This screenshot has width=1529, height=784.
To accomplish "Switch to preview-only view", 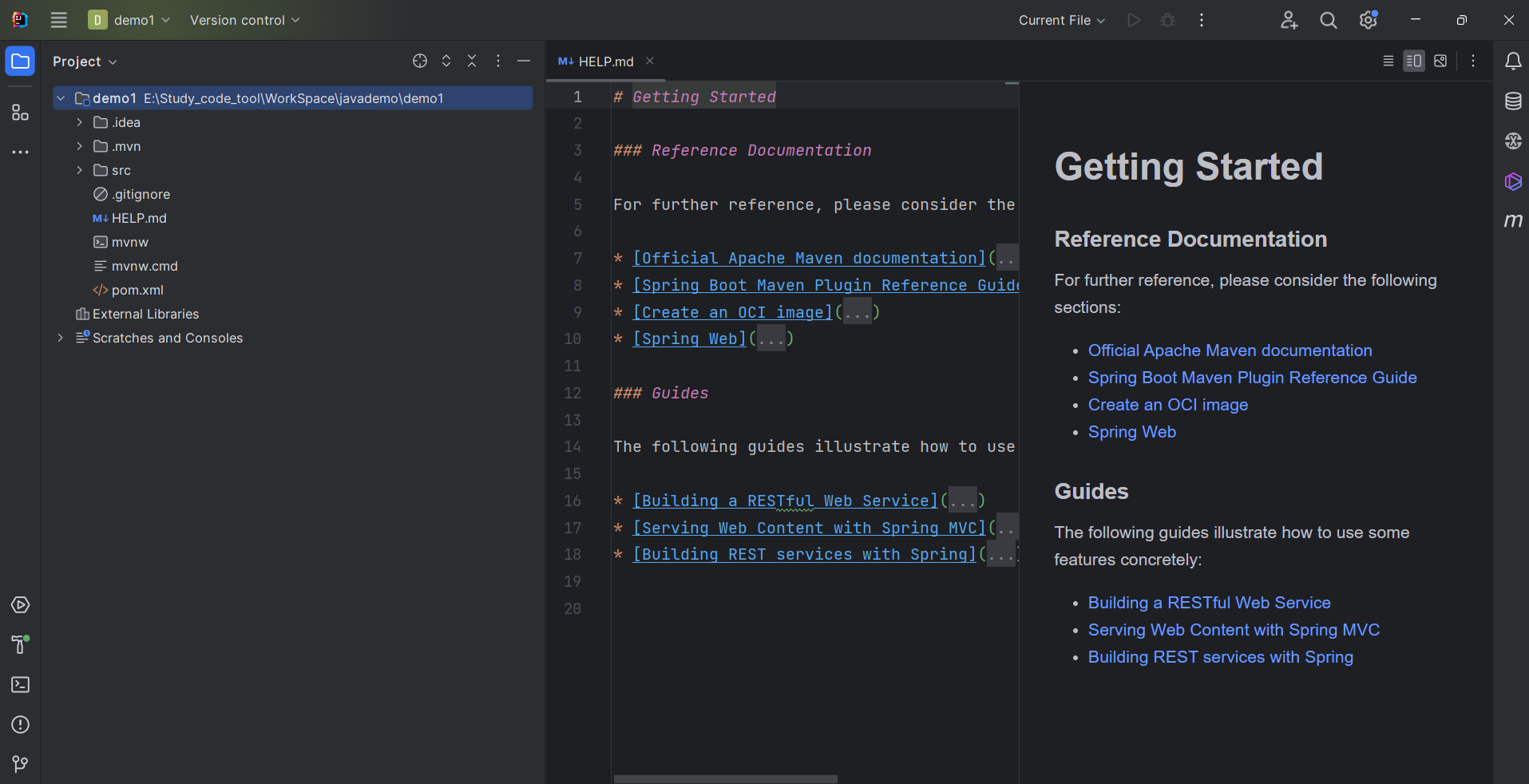I will [1440, 61].
